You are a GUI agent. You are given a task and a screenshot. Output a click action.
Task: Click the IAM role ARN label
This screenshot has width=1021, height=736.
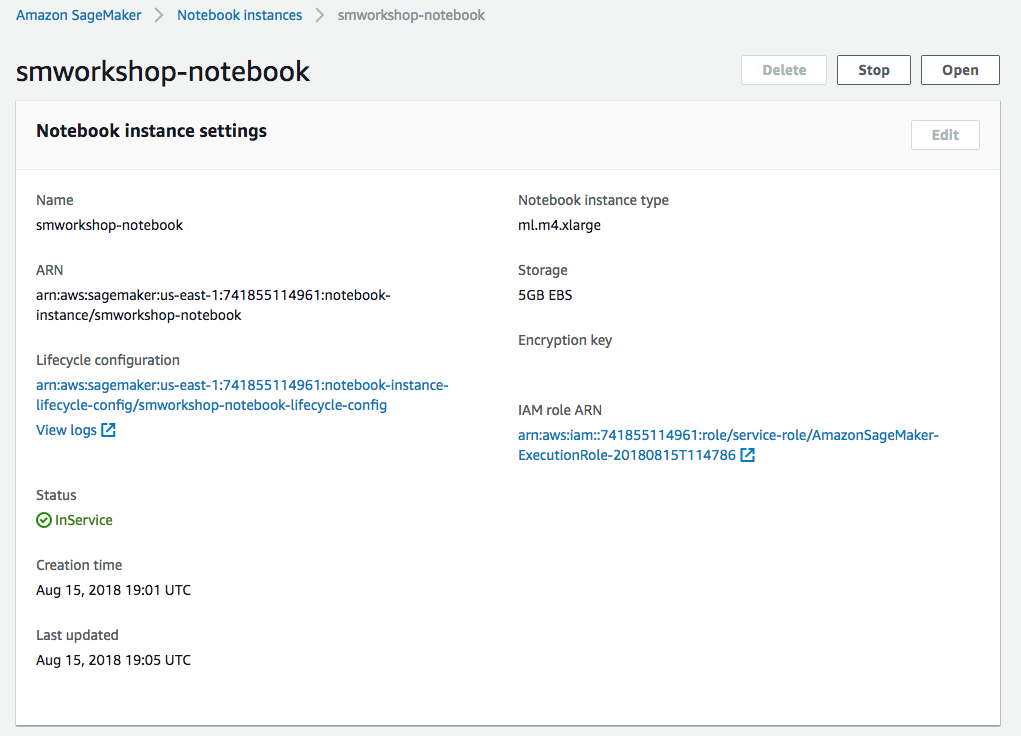coord(560,410)
